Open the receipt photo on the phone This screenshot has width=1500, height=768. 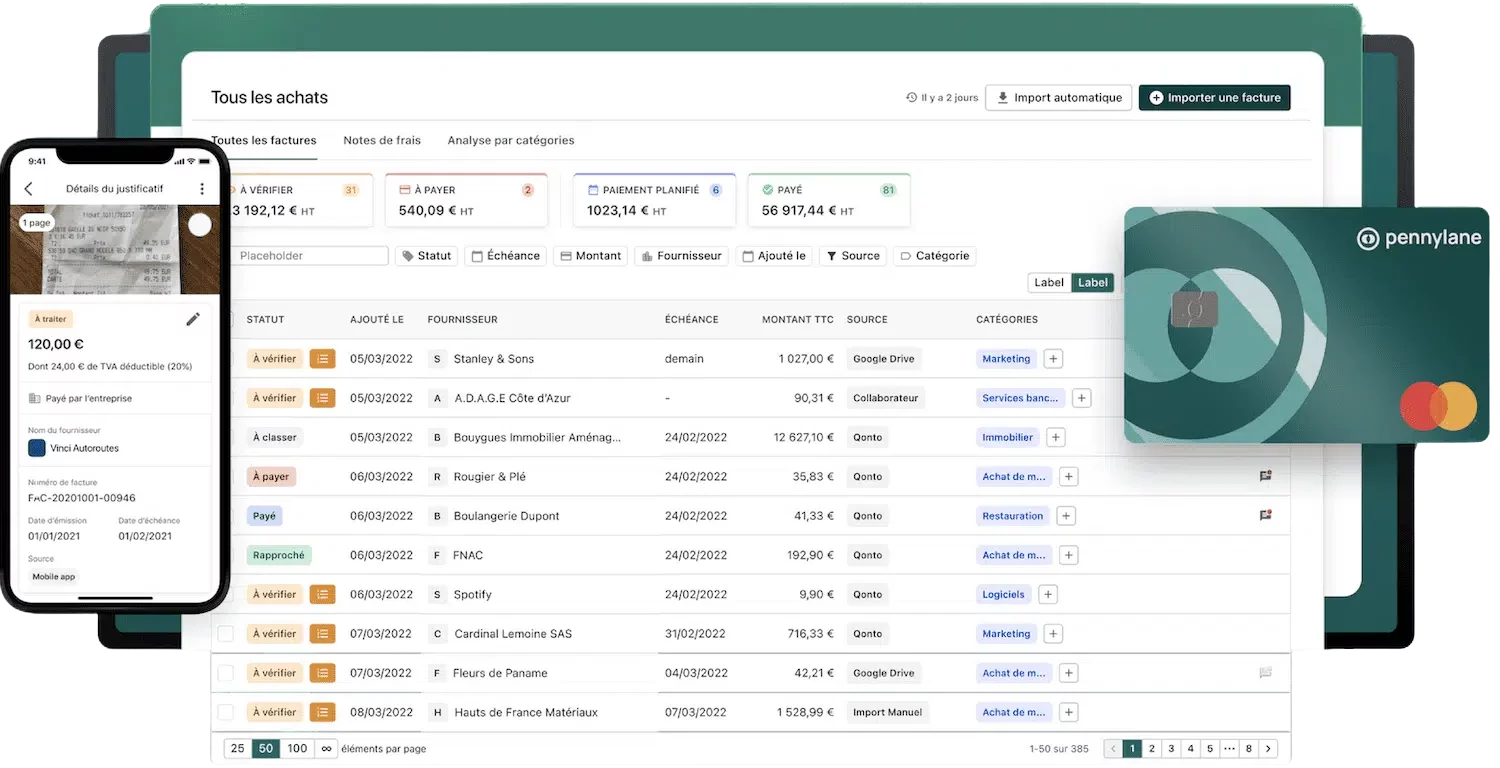pyautogui.click(x=115, y=250)
